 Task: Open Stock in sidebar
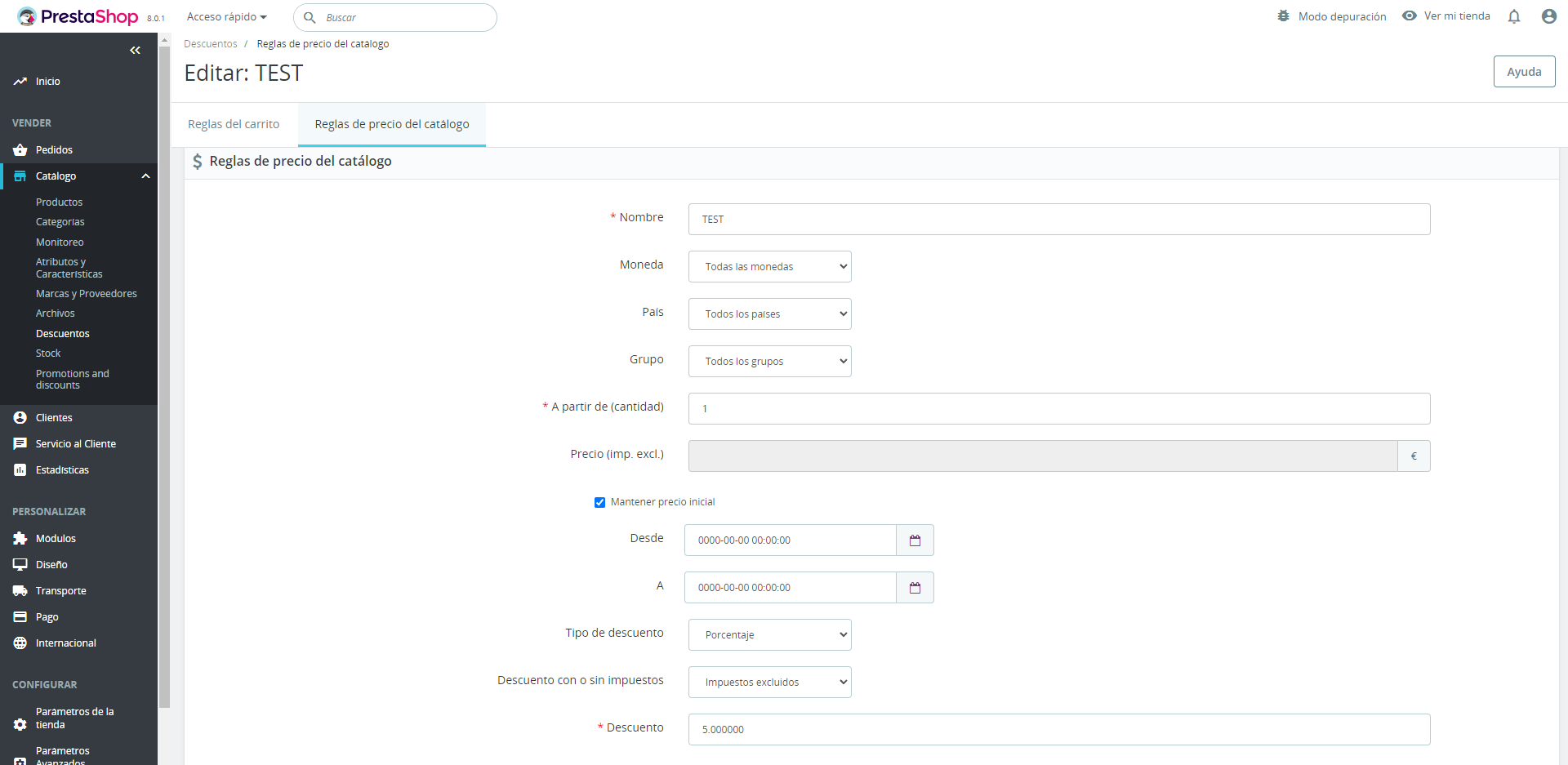click(x=48, y=354)
